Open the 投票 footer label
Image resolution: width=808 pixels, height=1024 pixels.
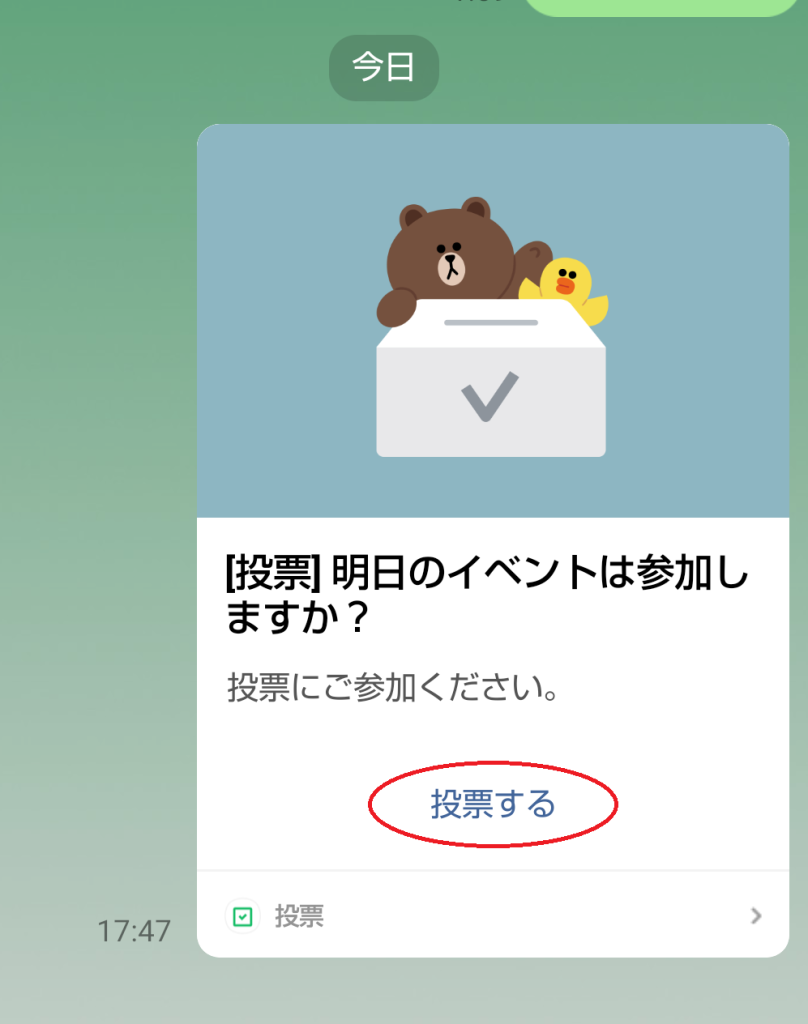tap(299, 916)
